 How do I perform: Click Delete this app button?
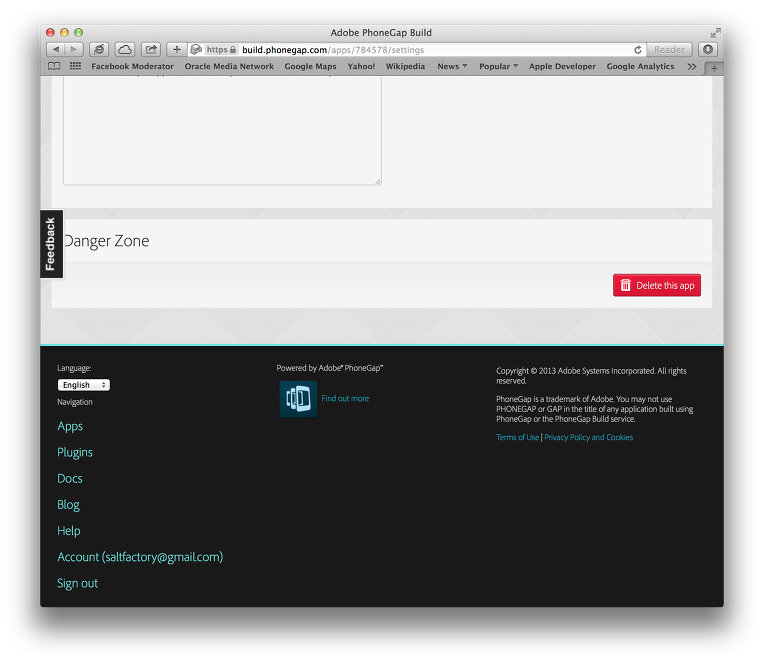[657, 285]
